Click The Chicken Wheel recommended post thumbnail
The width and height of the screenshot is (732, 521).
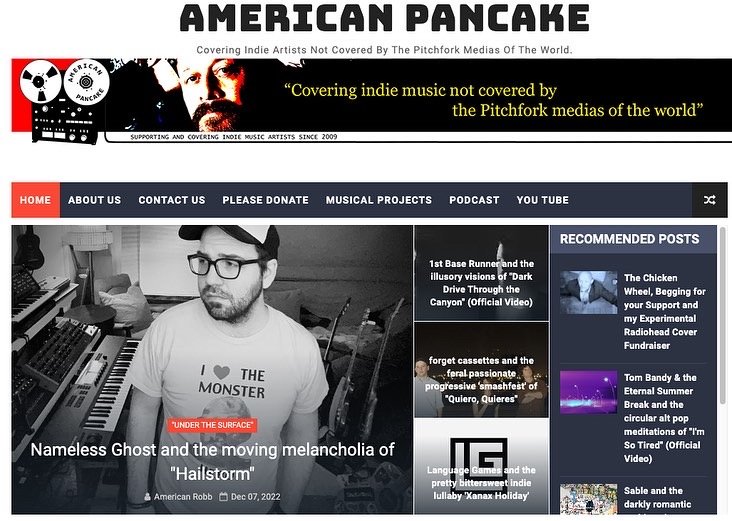tap(588, 292)
